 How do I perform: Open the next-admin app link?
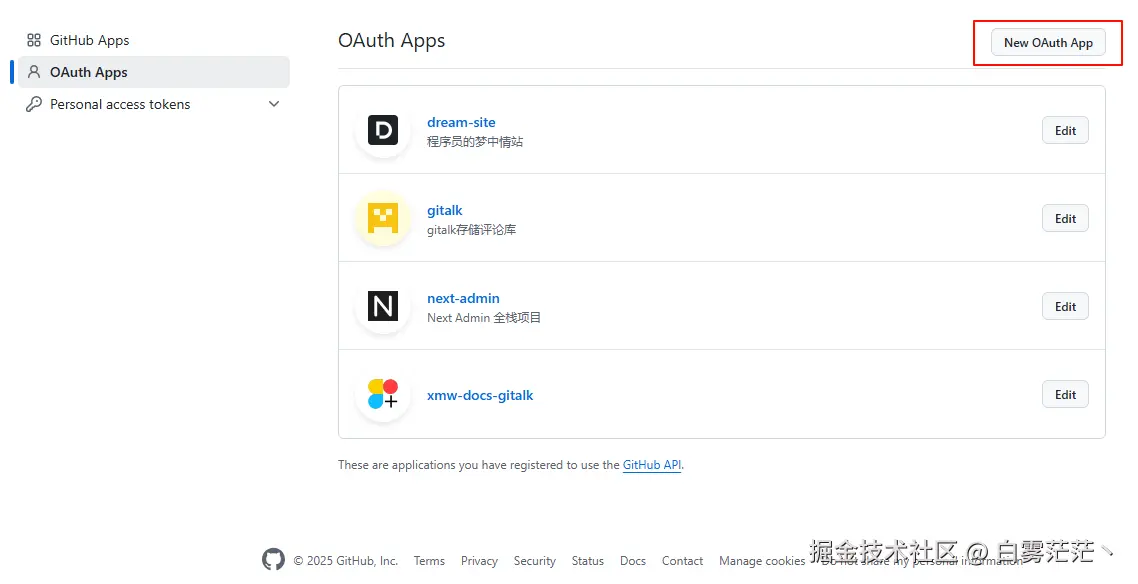pyautogui.click(x=463, y=298)
